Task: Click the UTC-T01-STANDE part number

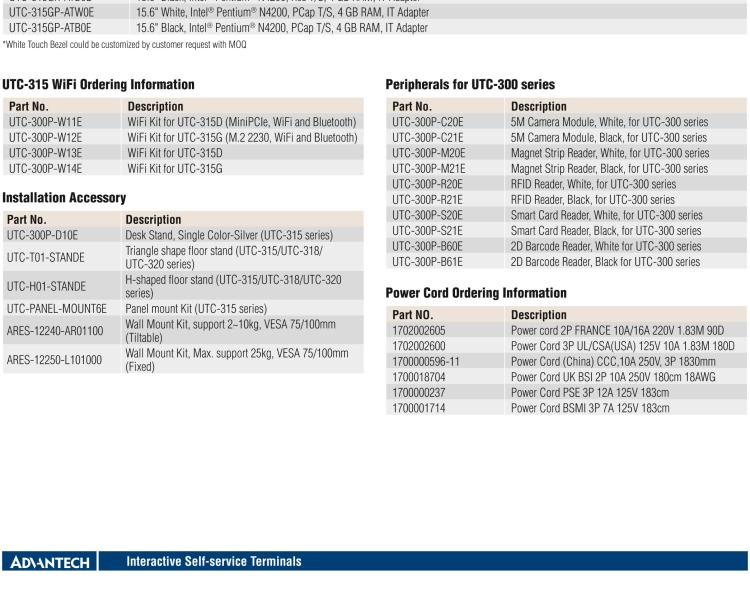Action: [x=46, y=257]
